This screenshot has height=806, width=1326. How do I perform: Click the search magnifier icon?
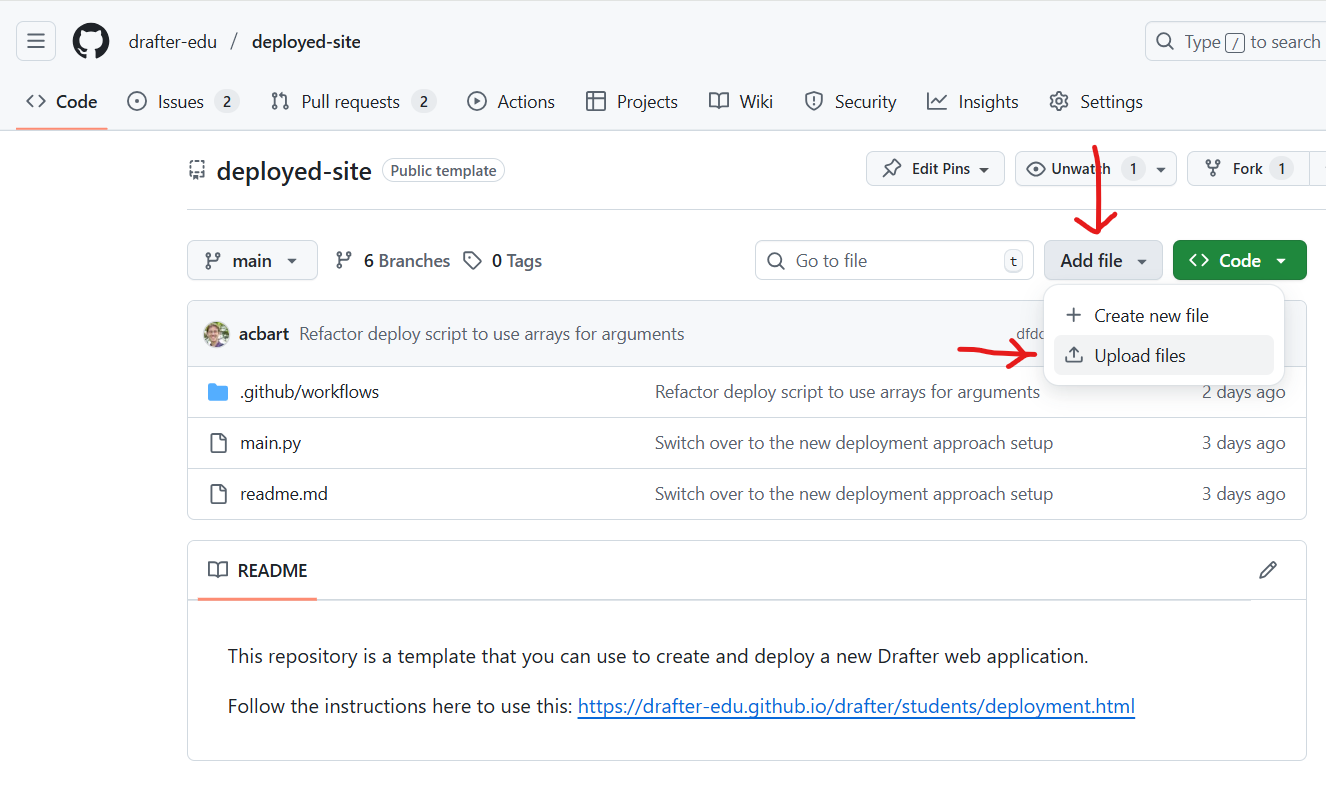[1164, 41]
